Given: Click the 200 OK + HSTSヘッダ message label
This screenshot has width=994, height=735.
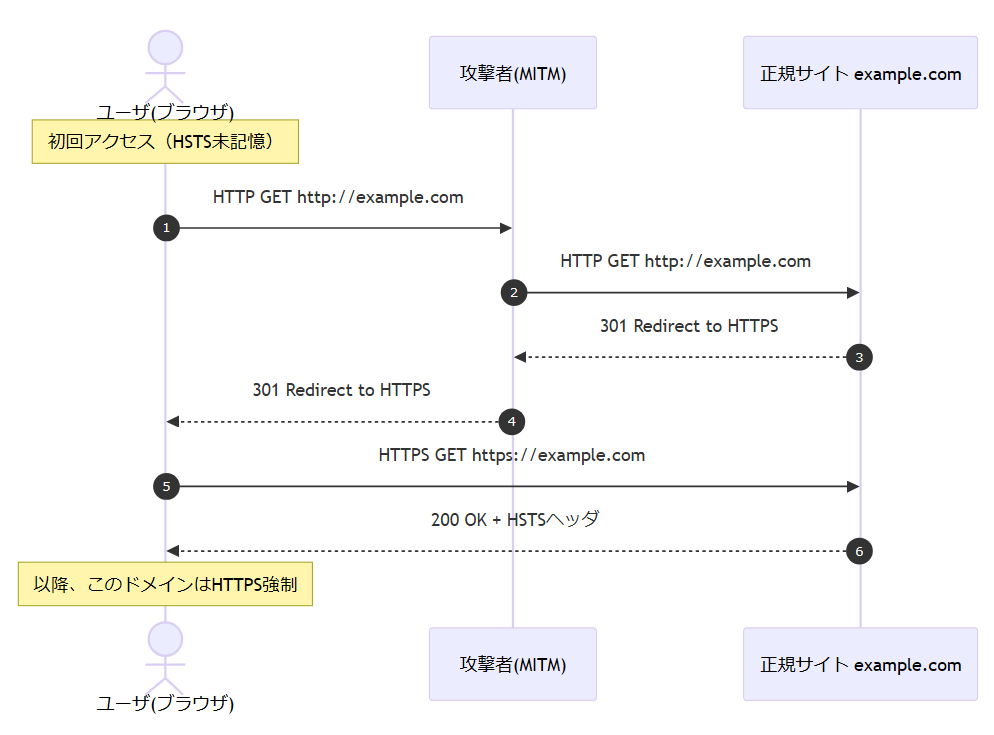Looking at the screenshot, I should click(x=514, y=520).
